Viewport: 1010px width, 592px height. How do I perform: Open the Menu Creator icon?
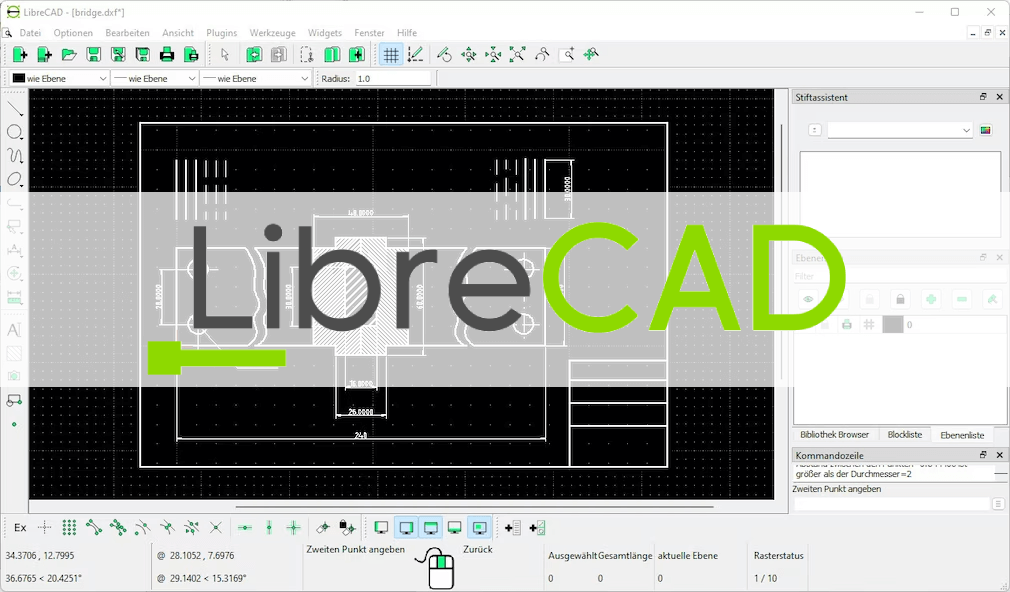[x=513, y=528]
